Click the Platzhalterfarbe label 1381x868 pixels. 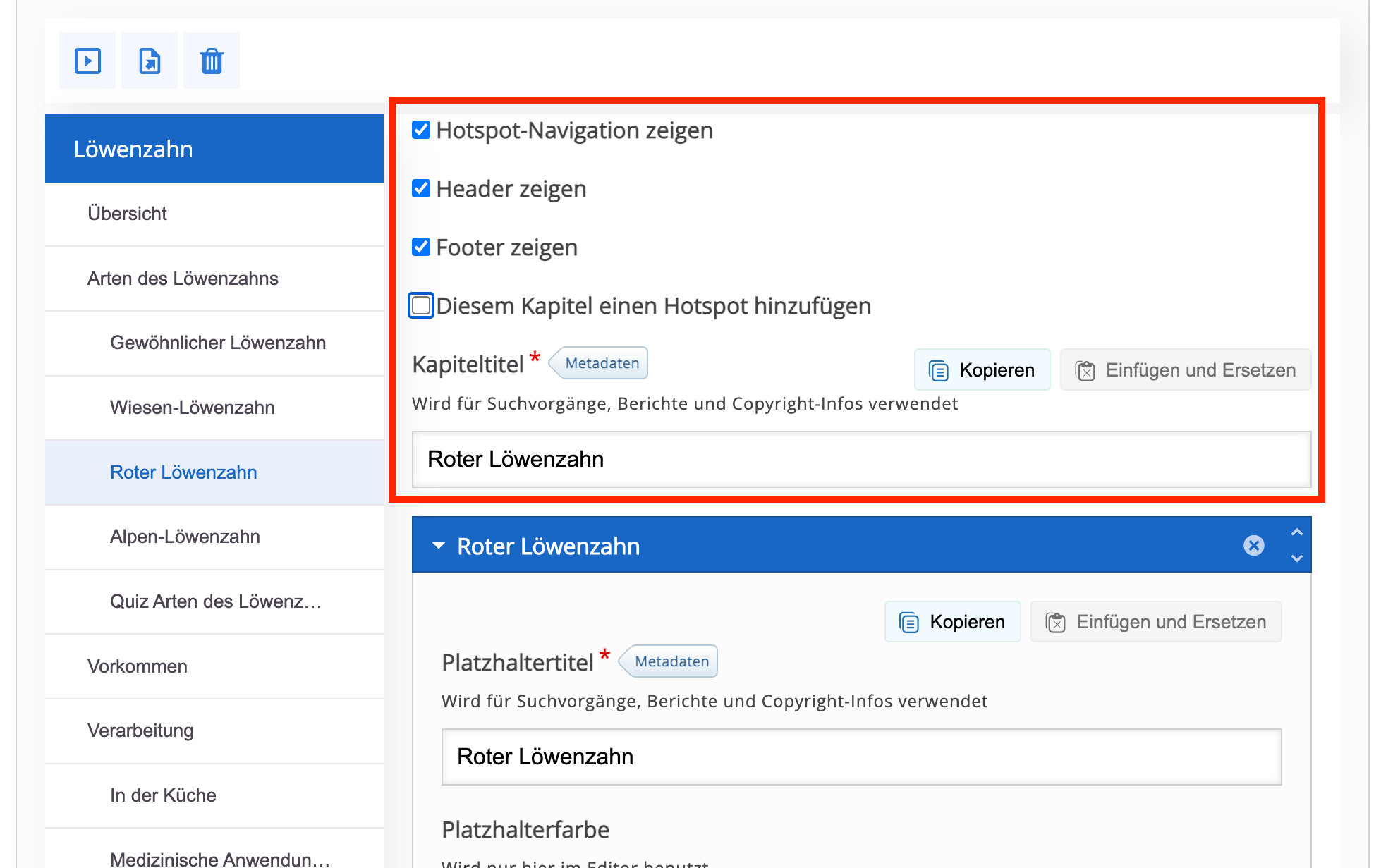[x=525, y=830]
